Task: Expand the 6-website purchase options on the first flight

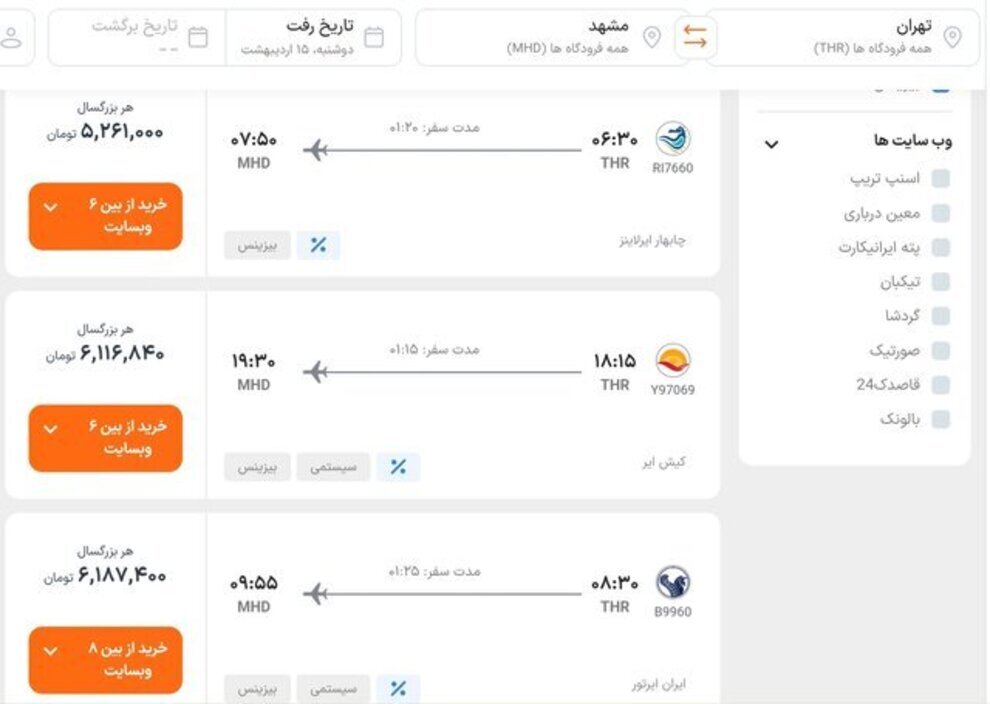Action: pyautogui.click(x=105, y=216)
